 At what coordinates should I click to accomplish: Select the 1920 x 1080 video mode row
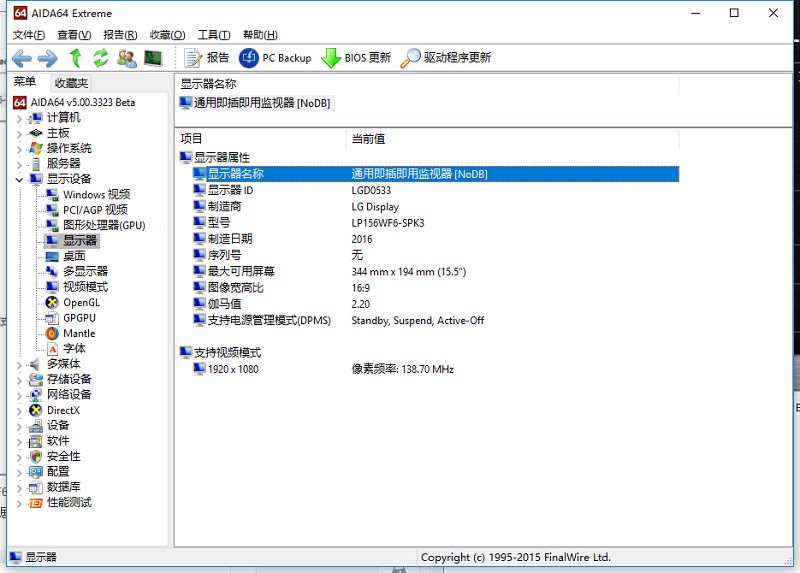coord(436,369)
